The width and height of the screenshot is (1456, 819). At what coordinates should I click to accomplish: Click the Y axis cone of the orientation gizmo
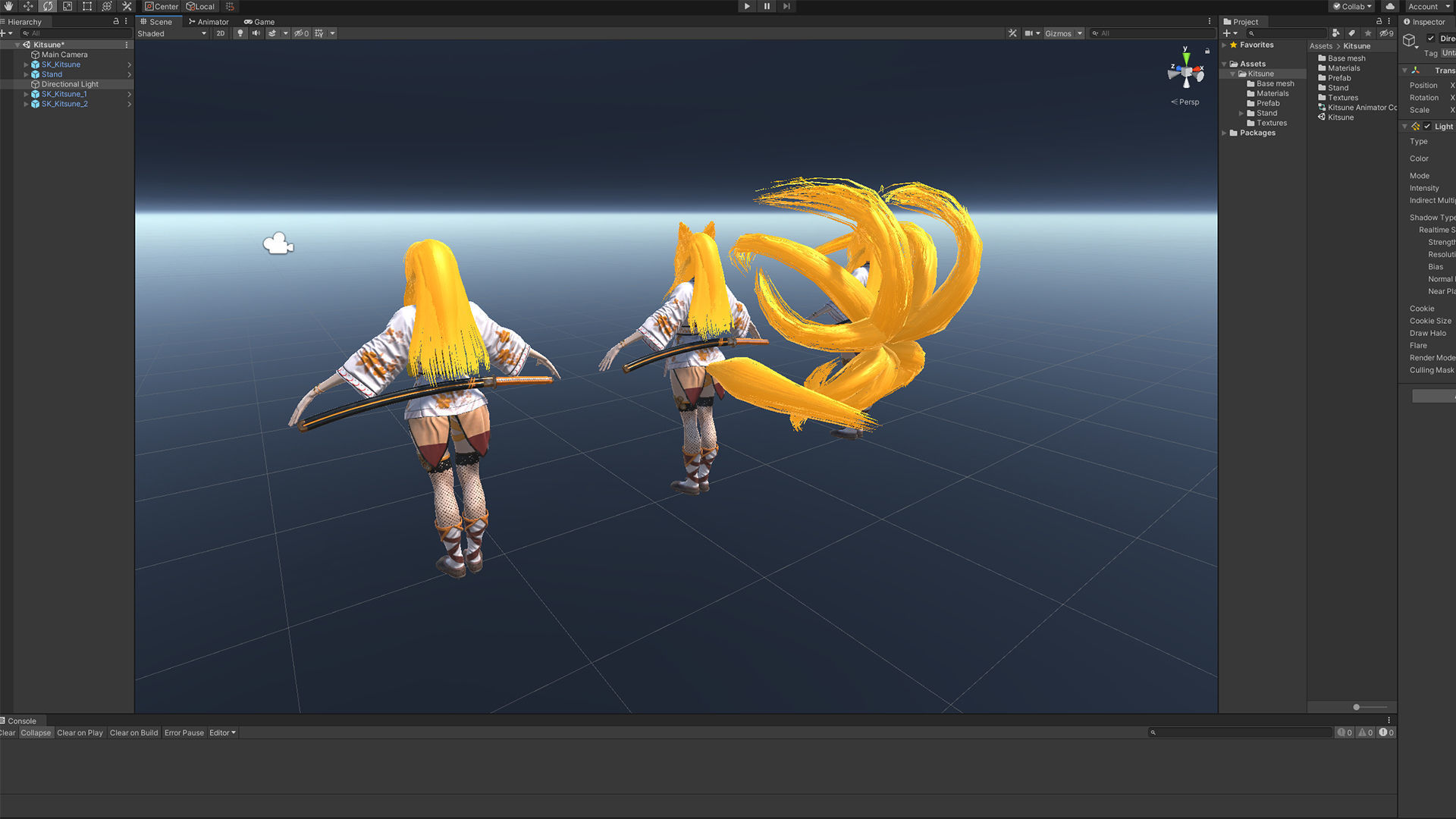(x=1186, y=58)
